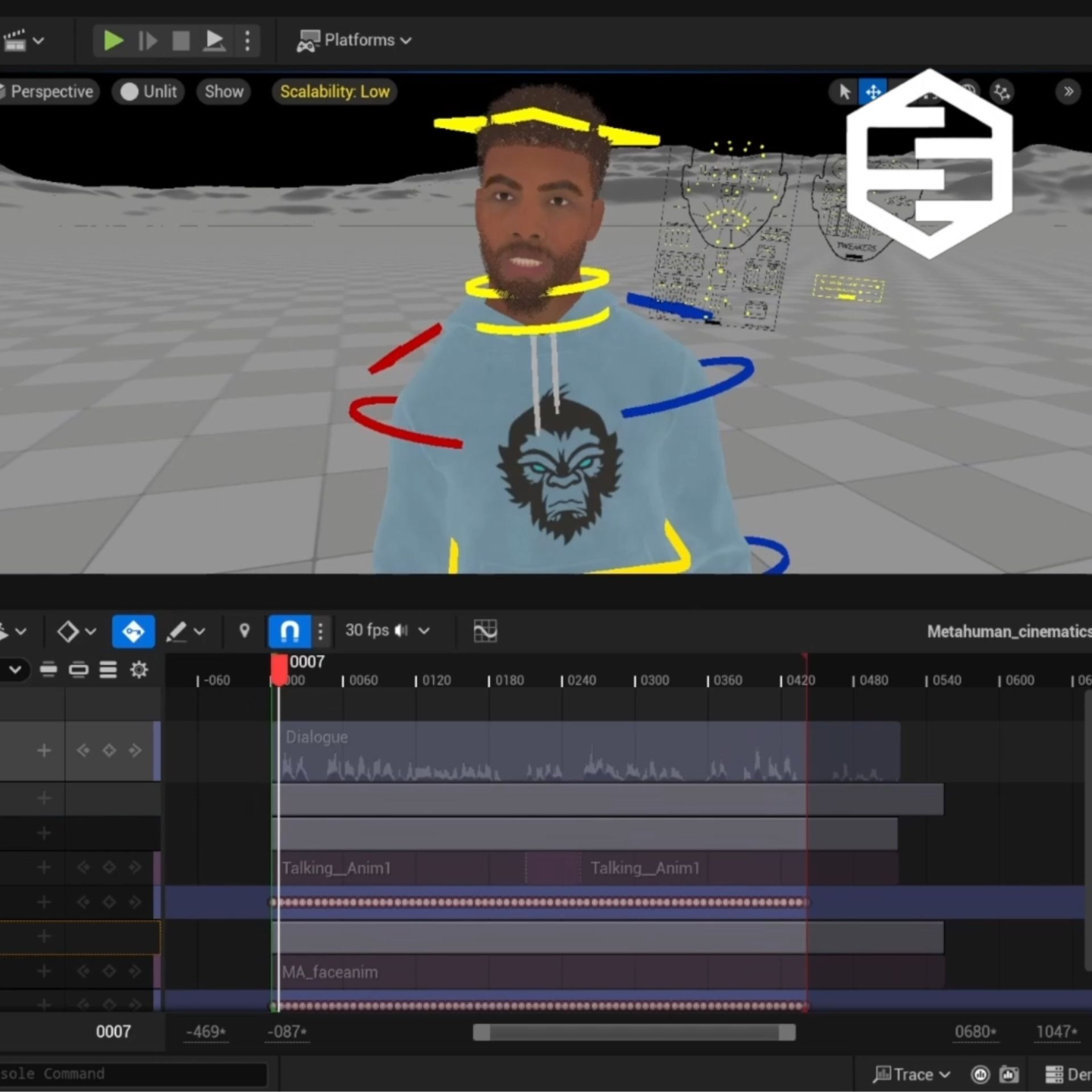Select the right Talking_Anim1 animation clip

(739, 868)
